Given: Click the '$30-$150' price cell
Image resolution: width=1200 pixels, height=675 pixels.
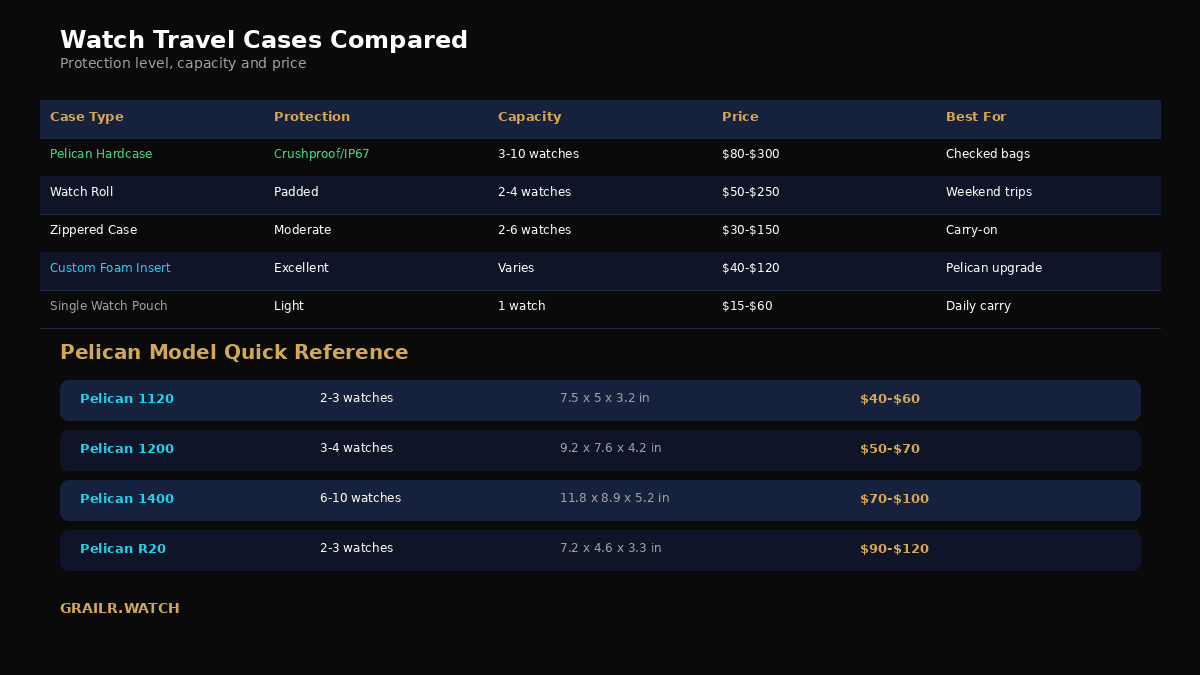Looking at the screenshot, I should tap(751, 230).
